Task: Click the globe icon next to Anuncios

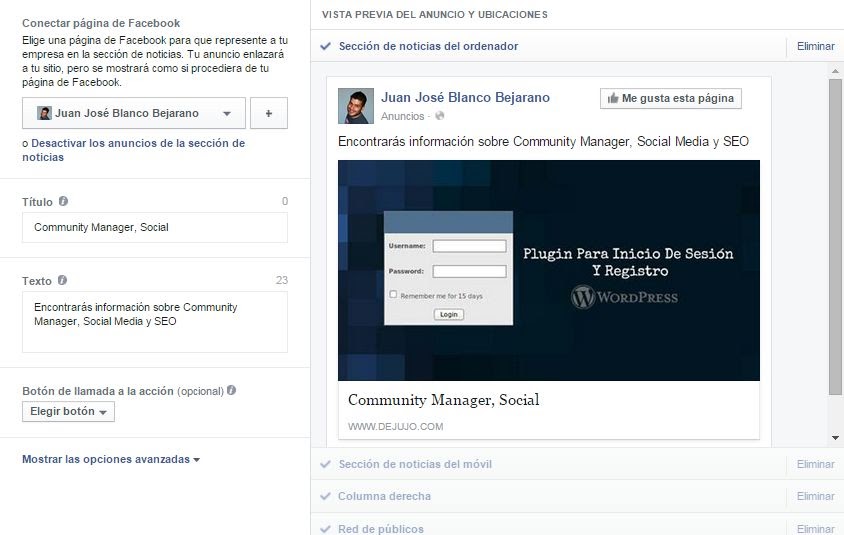Action: (x=440, y=116)
